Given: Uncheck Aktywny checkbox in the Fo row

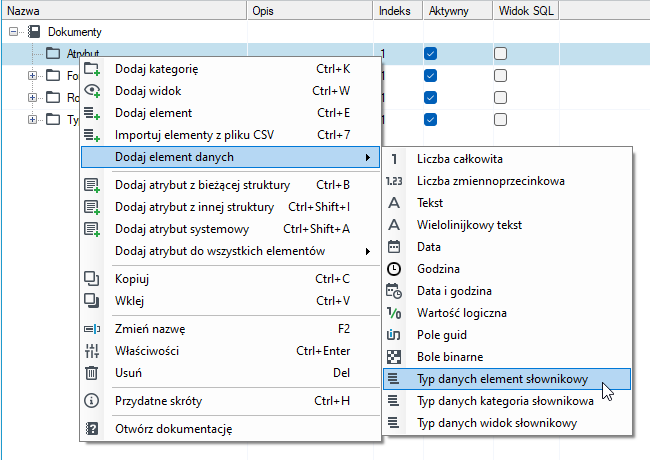Looking at the screenshot, I should point(430,76).
